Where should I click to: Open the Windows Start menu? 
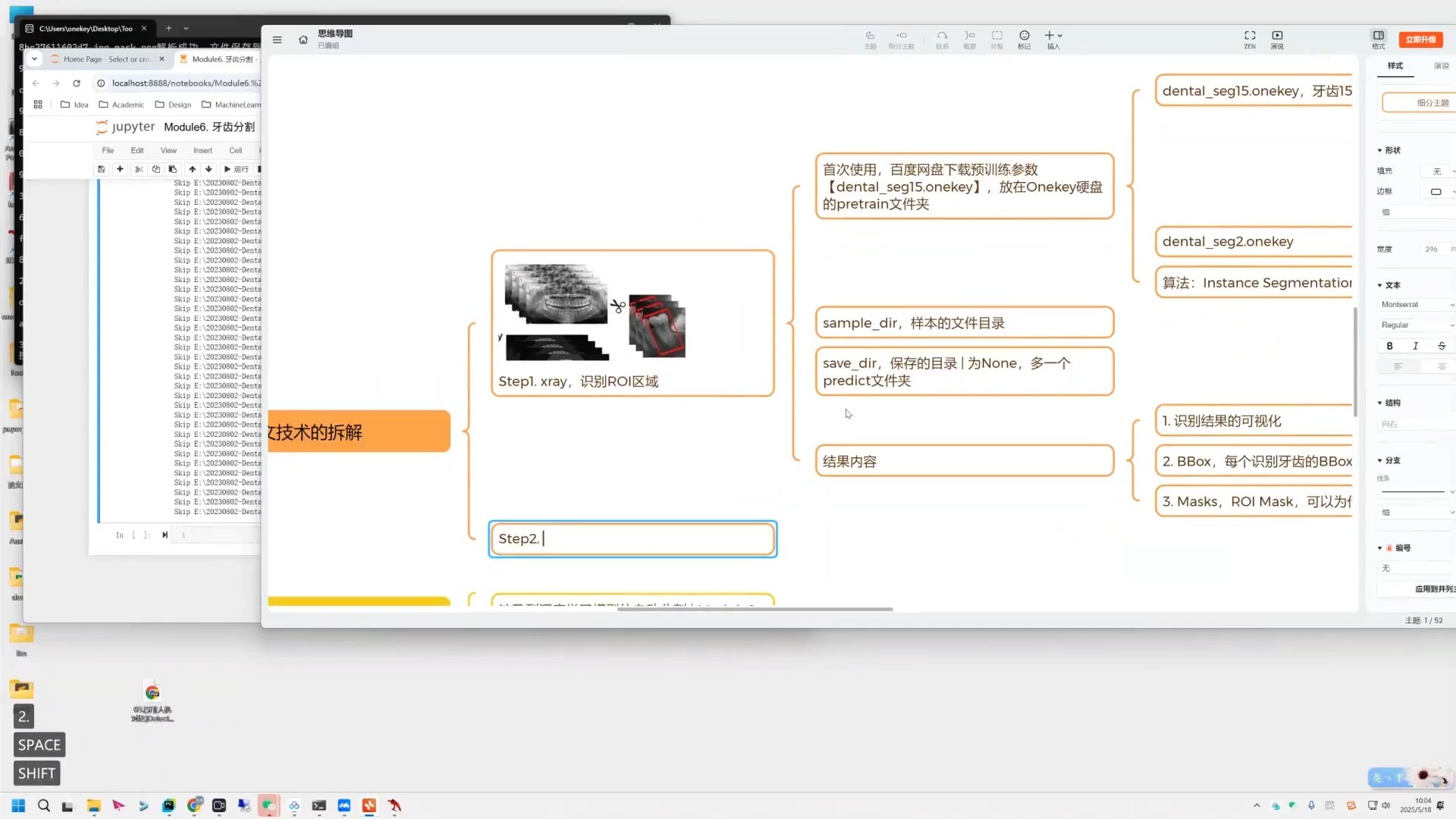click(x=18, y=805)
